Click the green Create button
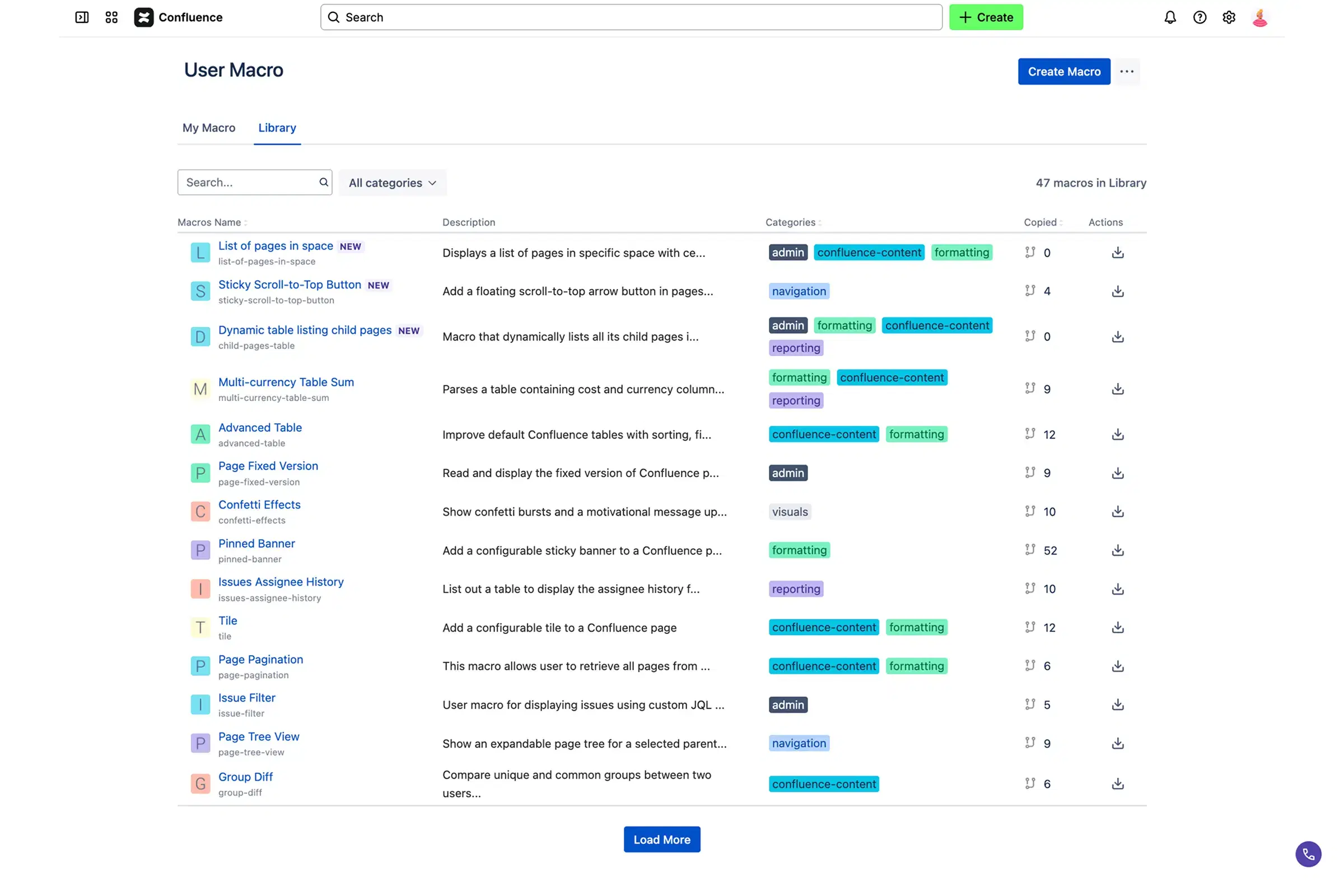 (x=987, y=17)
